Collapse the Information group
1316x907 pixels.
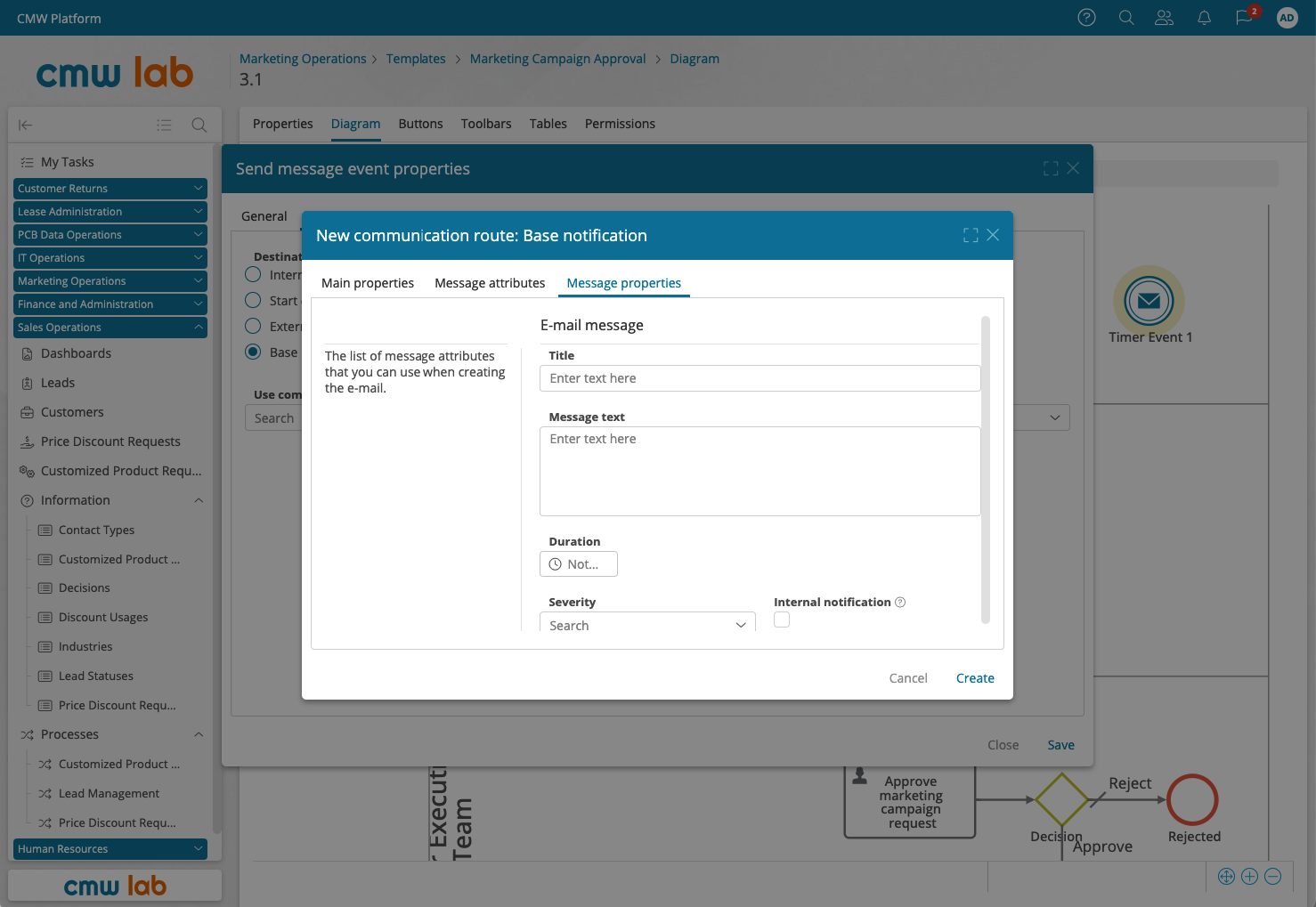(x=199, y=500)
